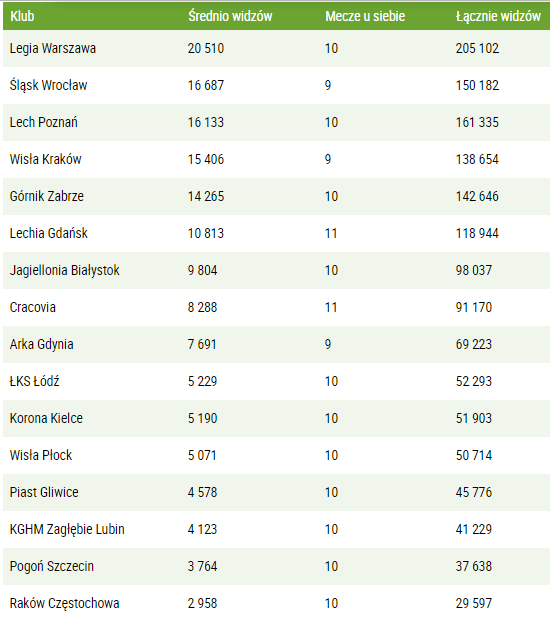Click Raków Częstochowa in last row
The height and width of the screenshot is (624, 552).
[x=64, y=604]
